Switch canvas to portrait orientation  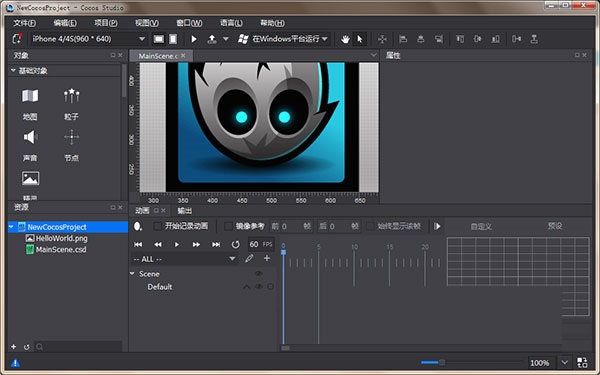[173, 39]
